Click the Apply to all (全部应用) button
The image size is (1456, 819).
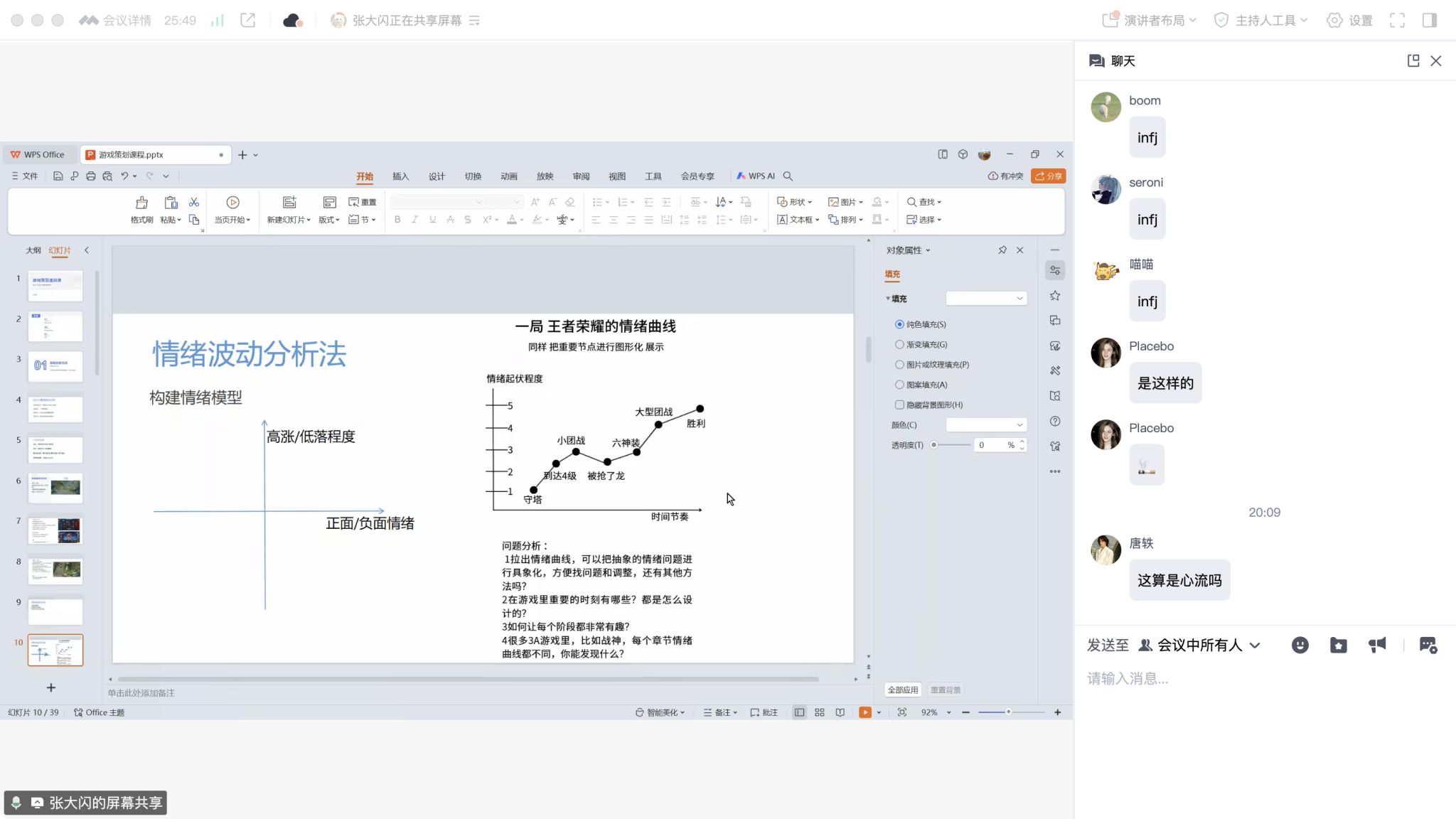[x=903, y=690]
